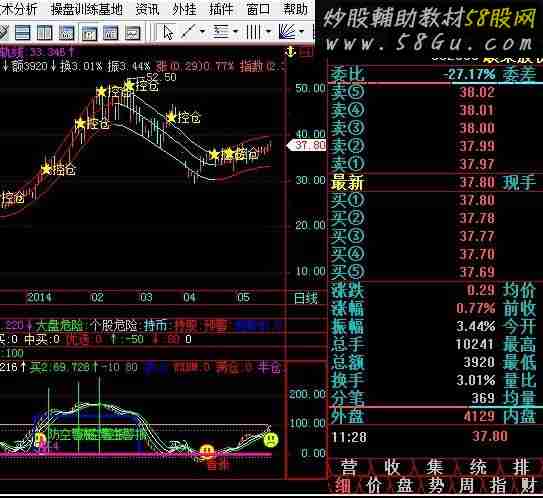Screen dimensions: 543x498
Task: Expand the horizontal lines tool dropdown arrow
Action: click(x=235, y=32)
